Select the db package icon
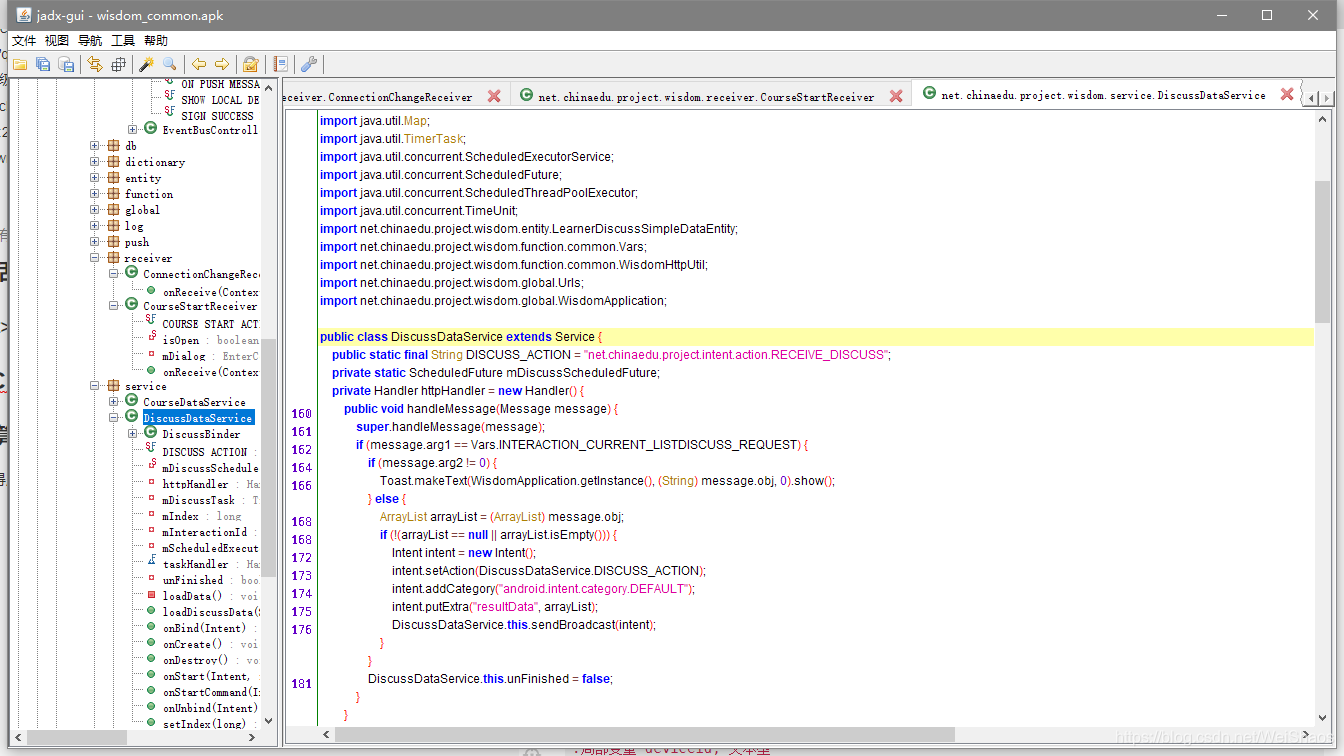 113,146
